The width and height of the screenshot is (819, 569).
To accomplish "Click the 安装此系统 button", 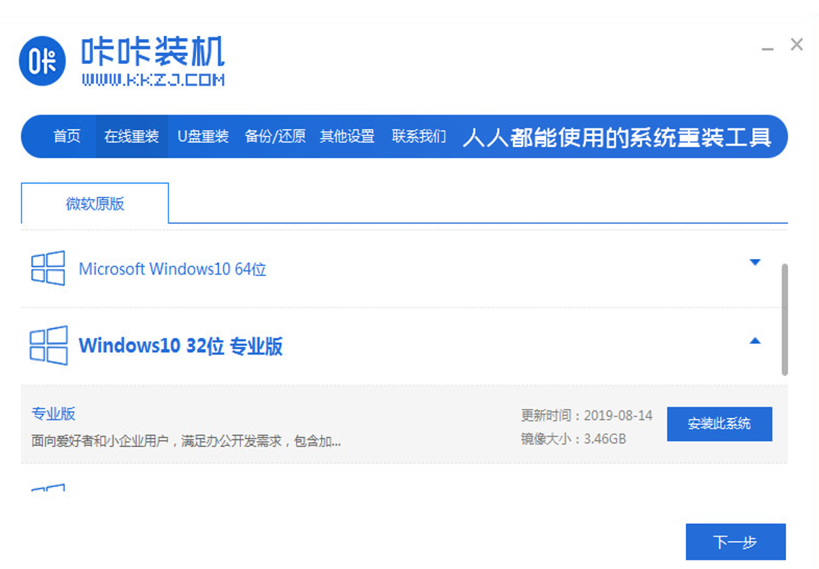I will point(719,424).
